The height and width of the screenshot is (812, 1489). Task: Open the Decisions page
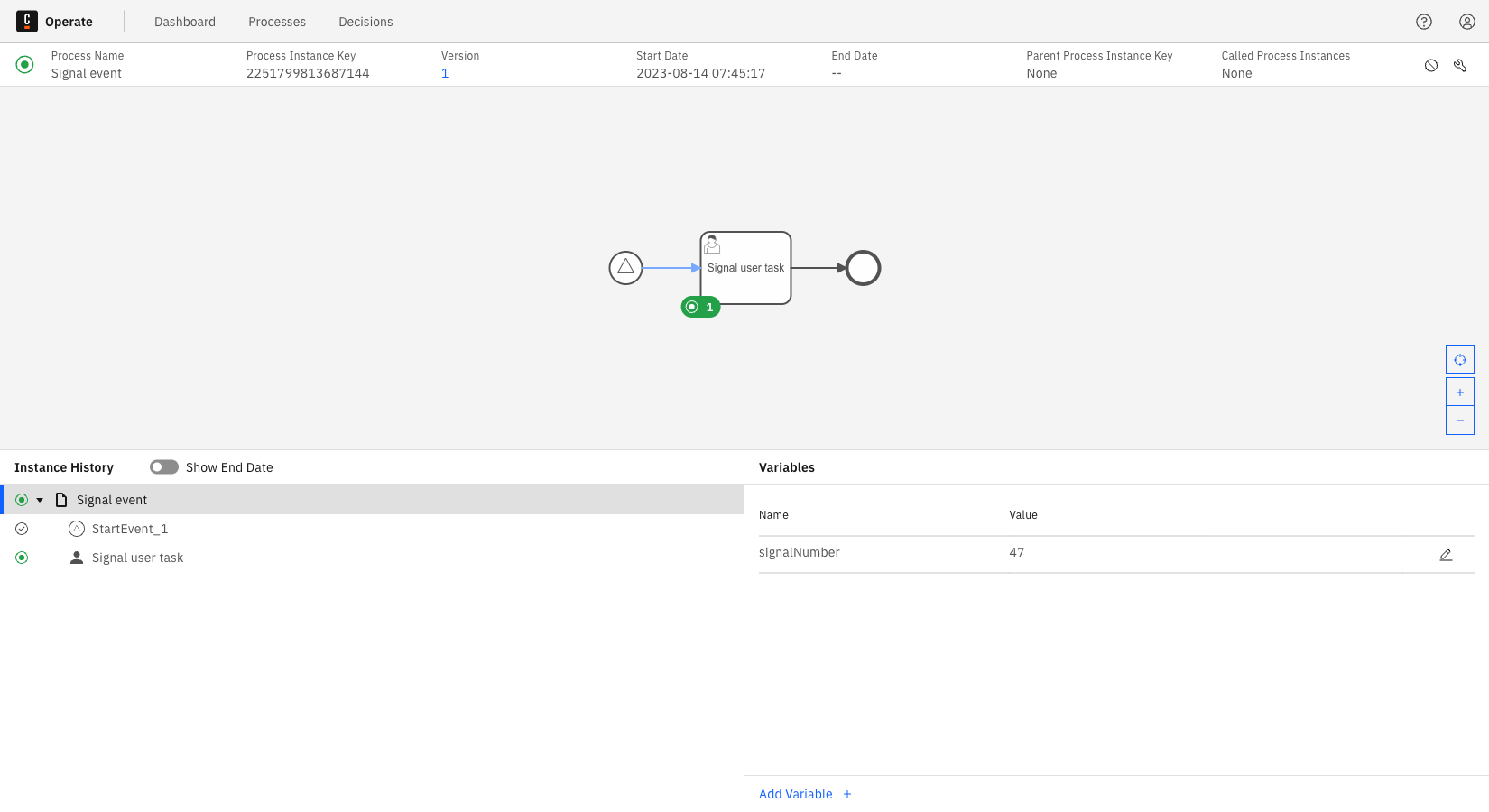[x=365, y=22]
